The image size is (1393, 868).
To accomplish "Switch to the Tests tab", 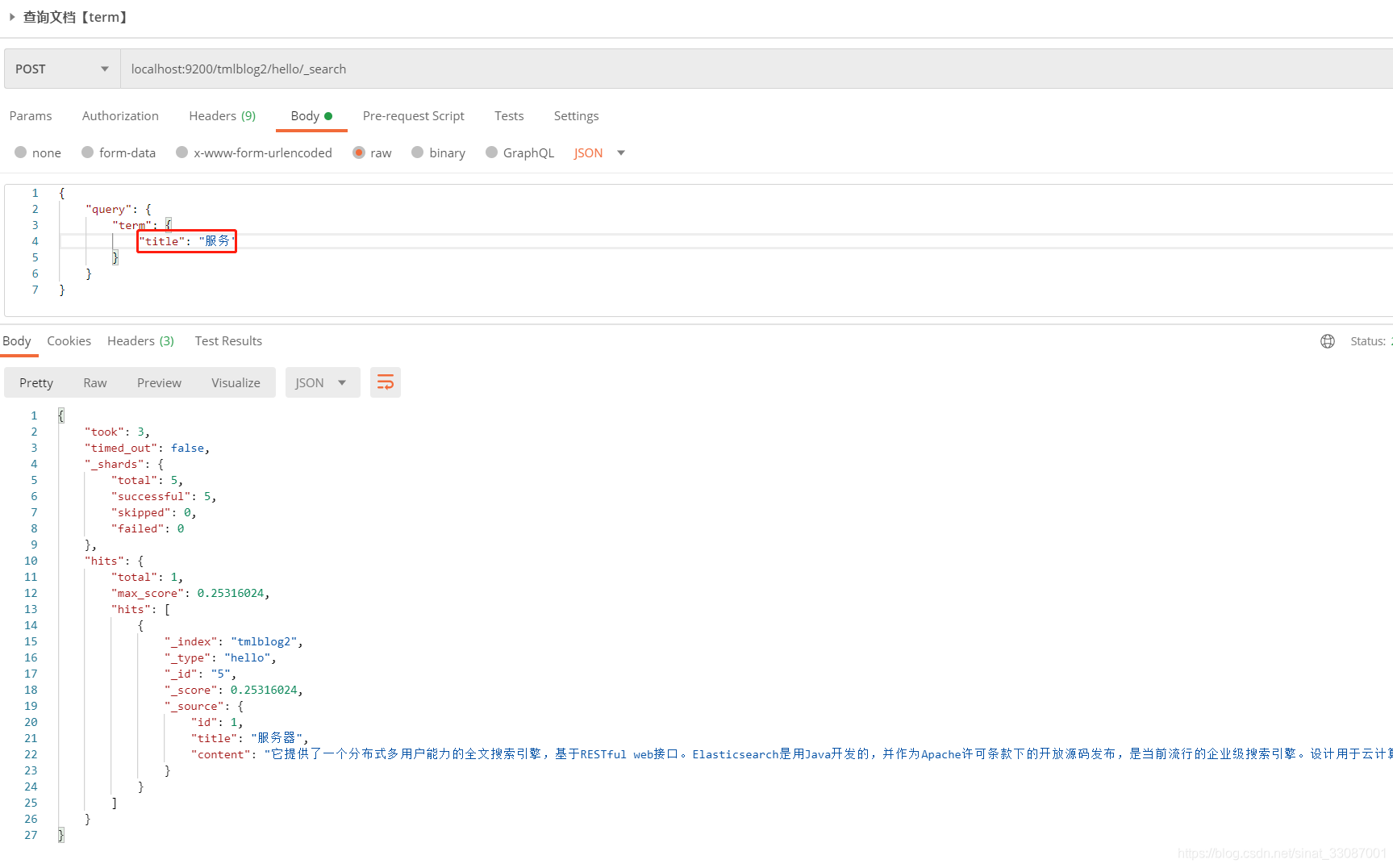I will click(509, 116).
